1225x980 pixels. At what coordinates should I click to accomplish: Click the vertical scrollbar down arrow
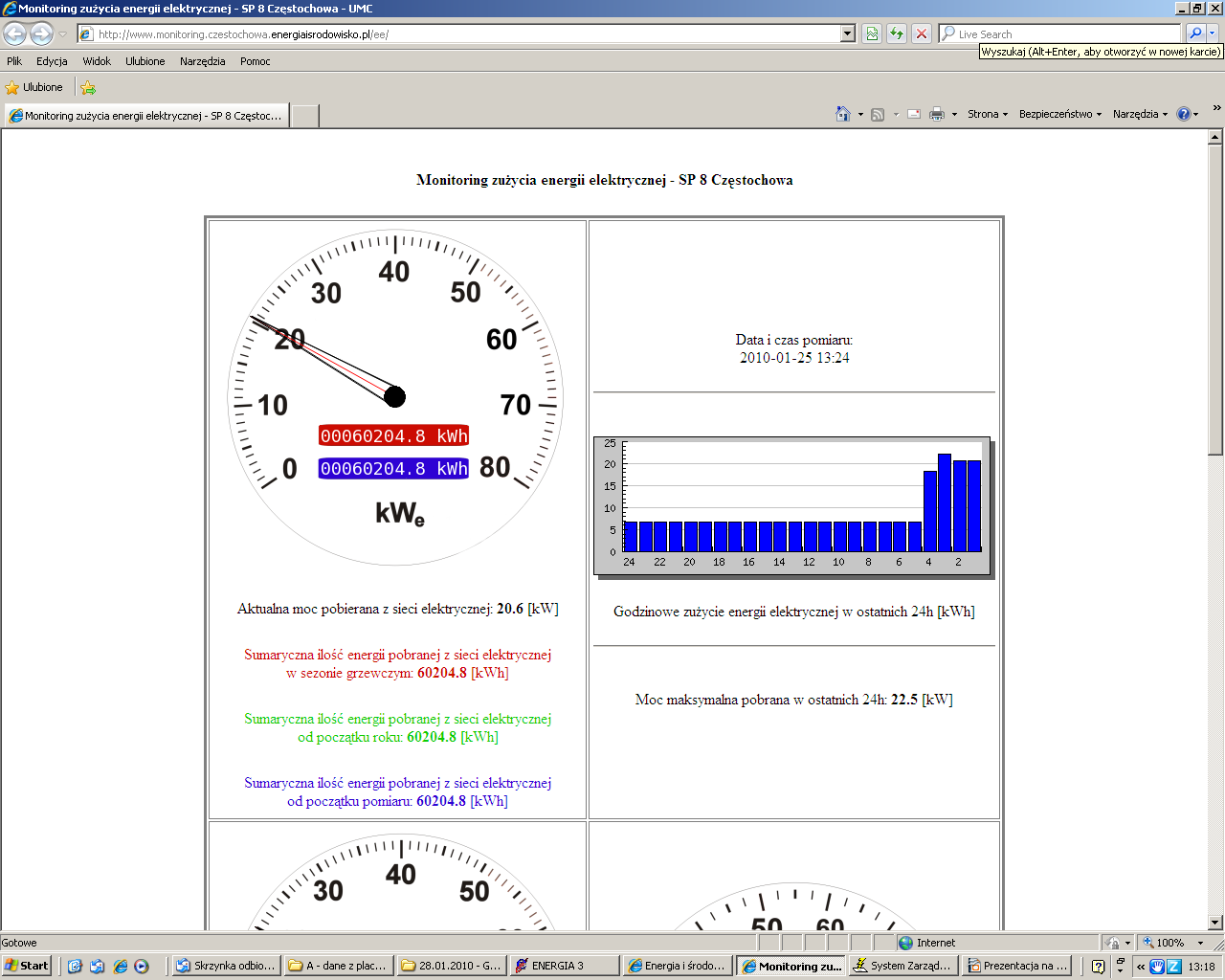[1215, 923]
